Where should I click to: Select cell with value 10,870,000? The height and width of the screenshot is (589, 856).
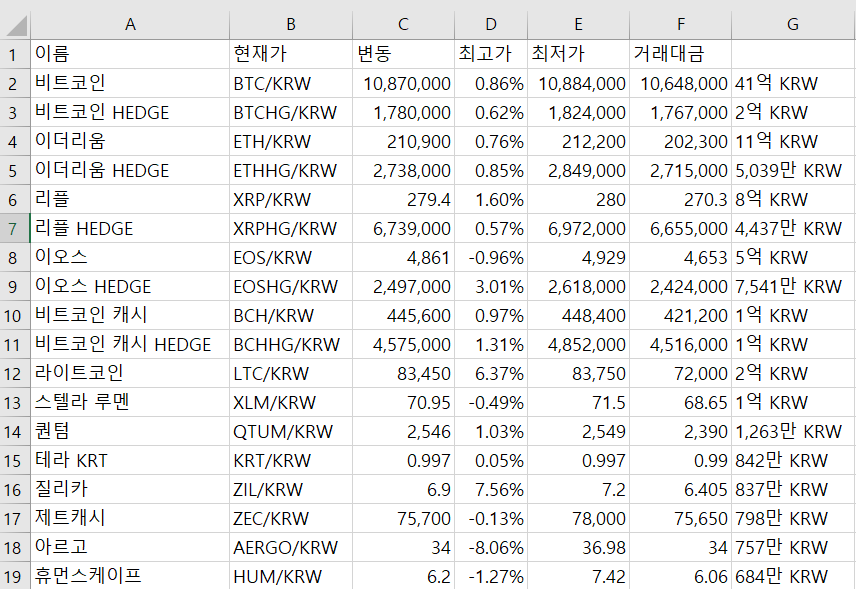(x=403, y=83)
